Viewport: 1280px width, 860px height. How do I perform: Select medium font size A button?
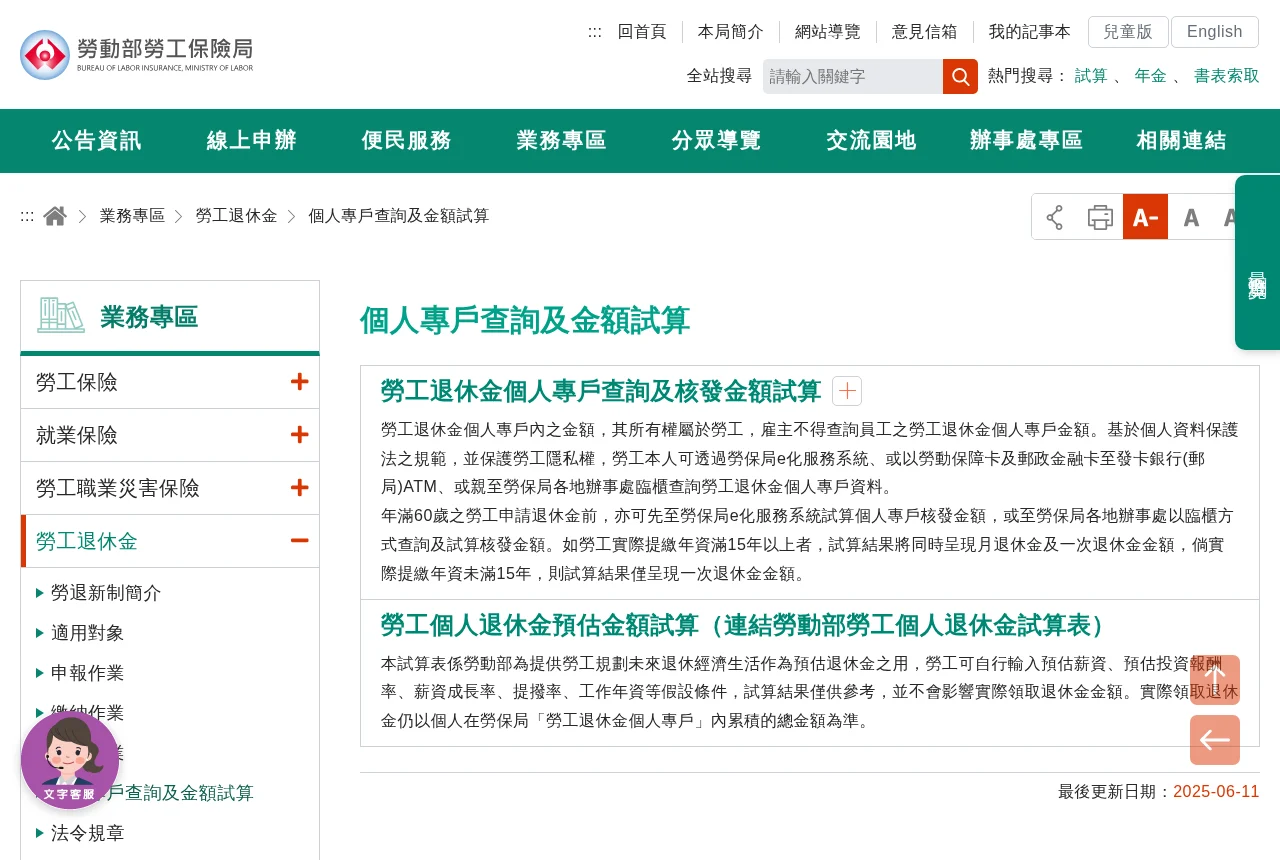[x=1191, y=217]
